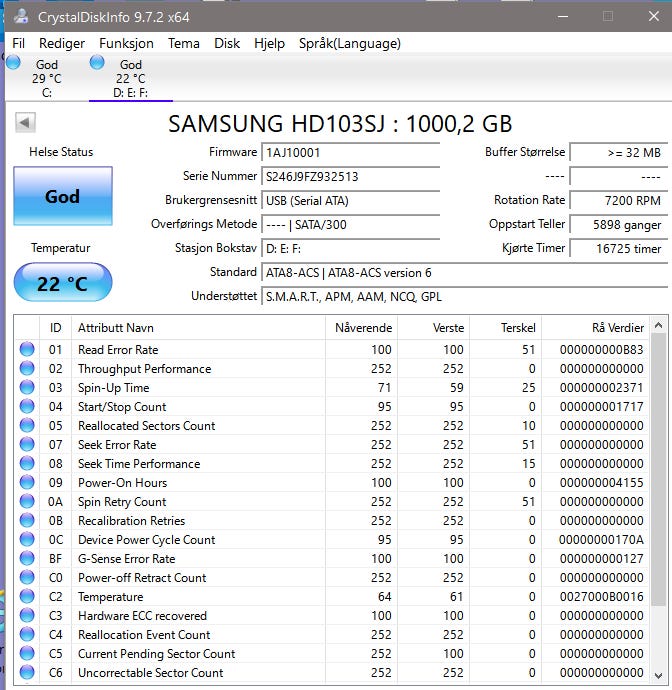Click status orb for Read Error Rate
The height and width of the screenshot is (690, 672).
(x=27, y=350)
